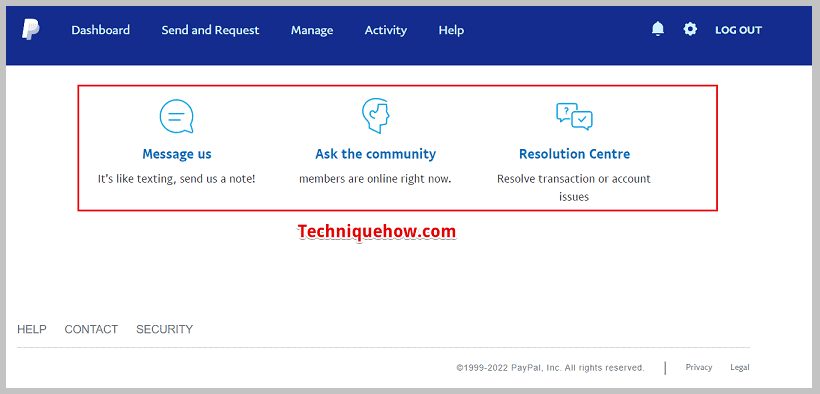Image resolution: width=820 pixels, height=394 pixels.
Task: Open account settings gear
Action: click(690, 29)
